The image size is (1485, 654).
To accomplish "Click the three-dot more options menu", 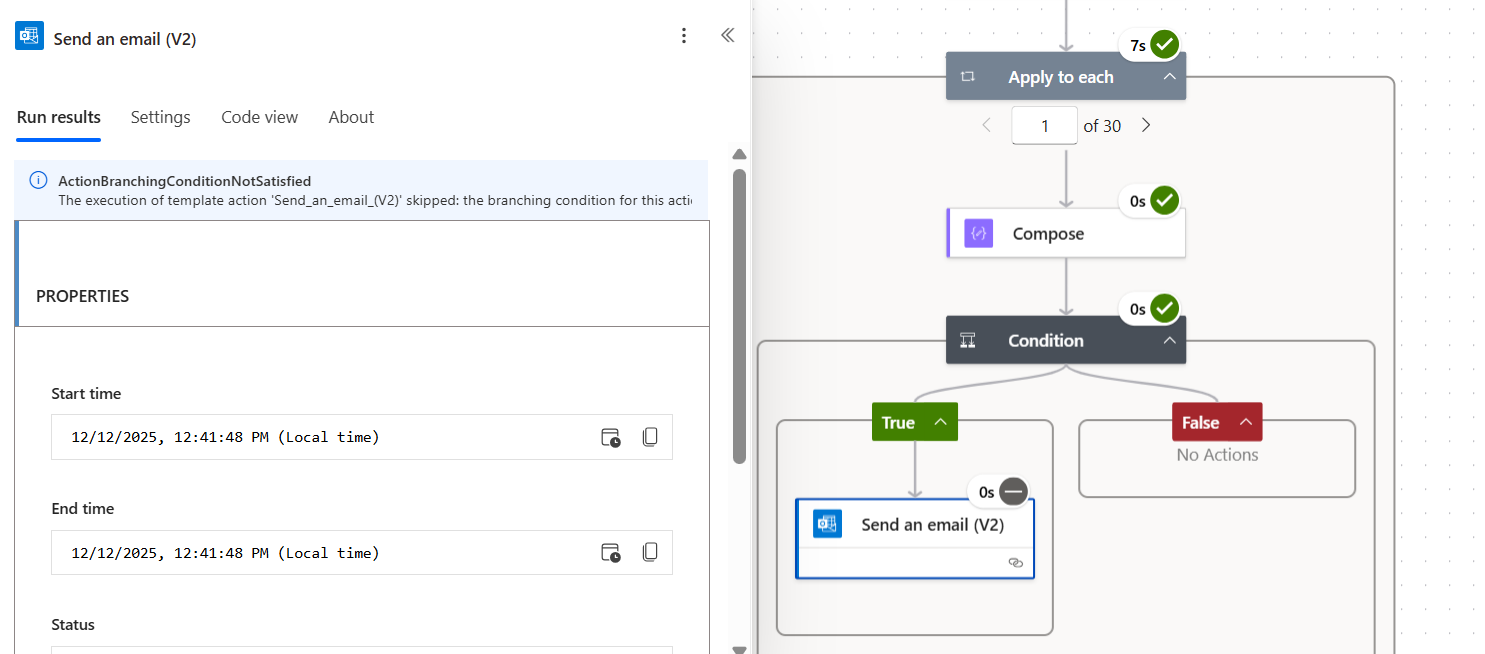I will coord(684,36).
